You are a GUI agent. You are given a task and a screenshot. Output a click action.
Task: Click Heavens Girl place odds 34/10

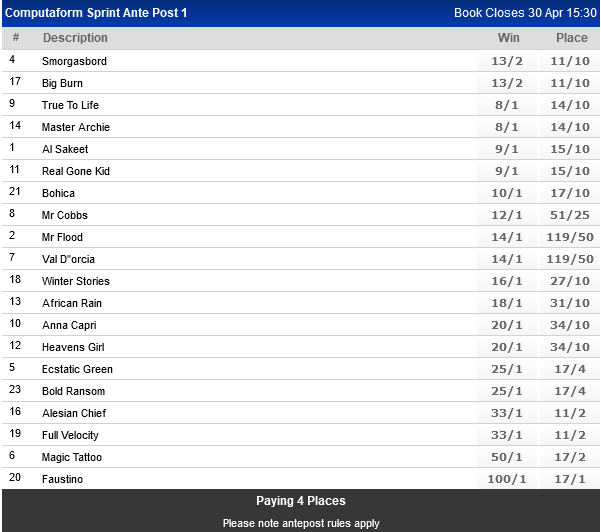click(571, 347)
